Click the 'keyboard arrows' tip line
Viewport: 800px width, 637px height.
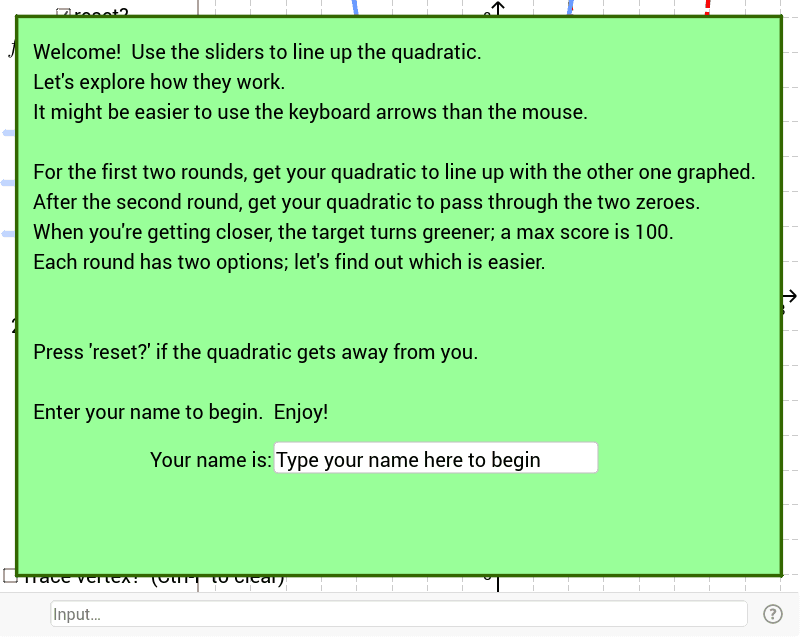coord(310,112)
